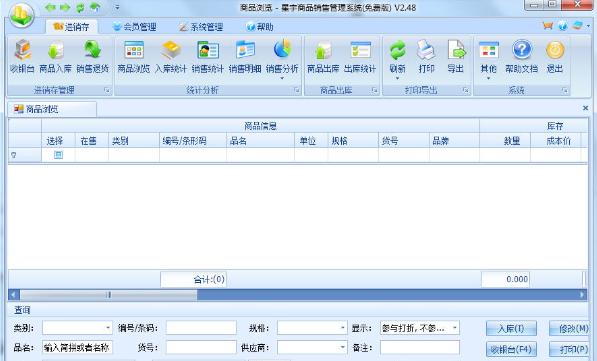This screenshot has width=597, height=361.
Task: Open the 规格 dropdown in query panel
Action: [343, 327]
